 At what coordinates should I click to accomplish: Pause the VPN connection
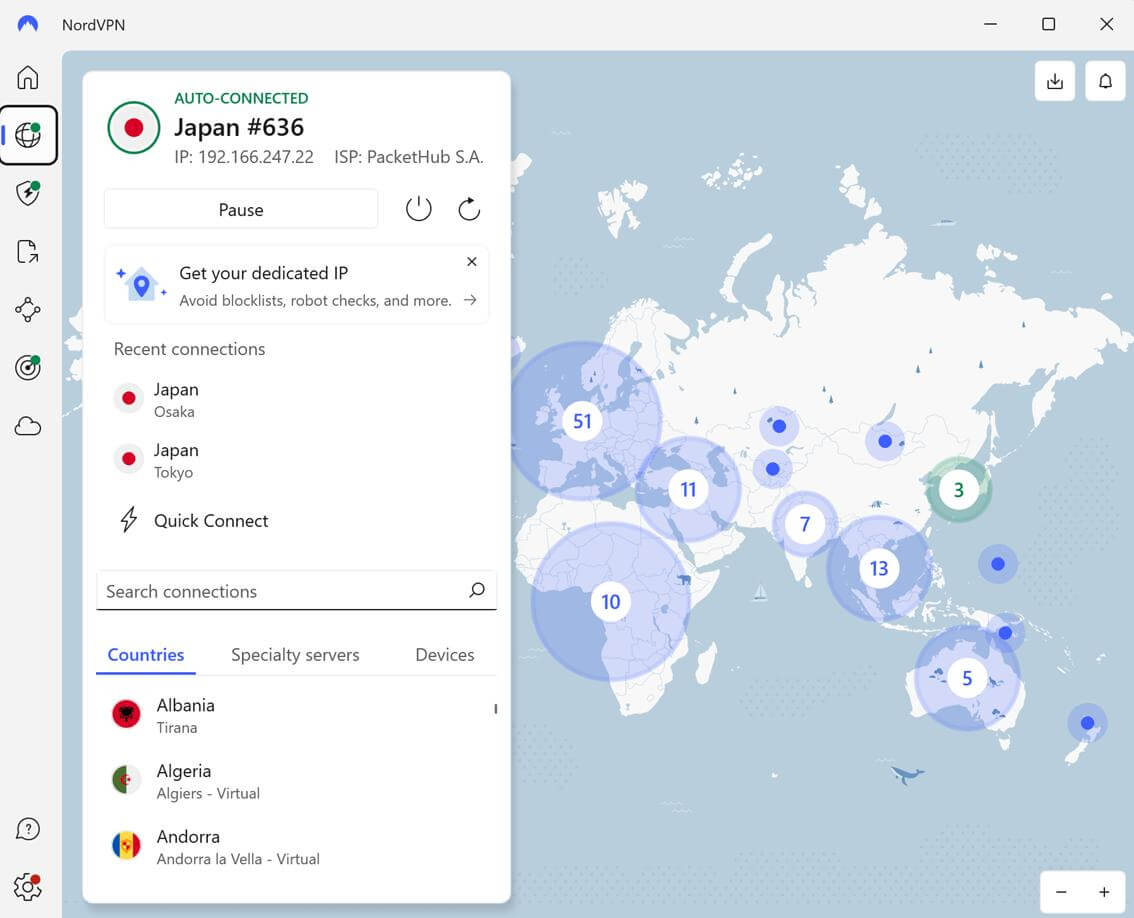[x=241, y=210]
